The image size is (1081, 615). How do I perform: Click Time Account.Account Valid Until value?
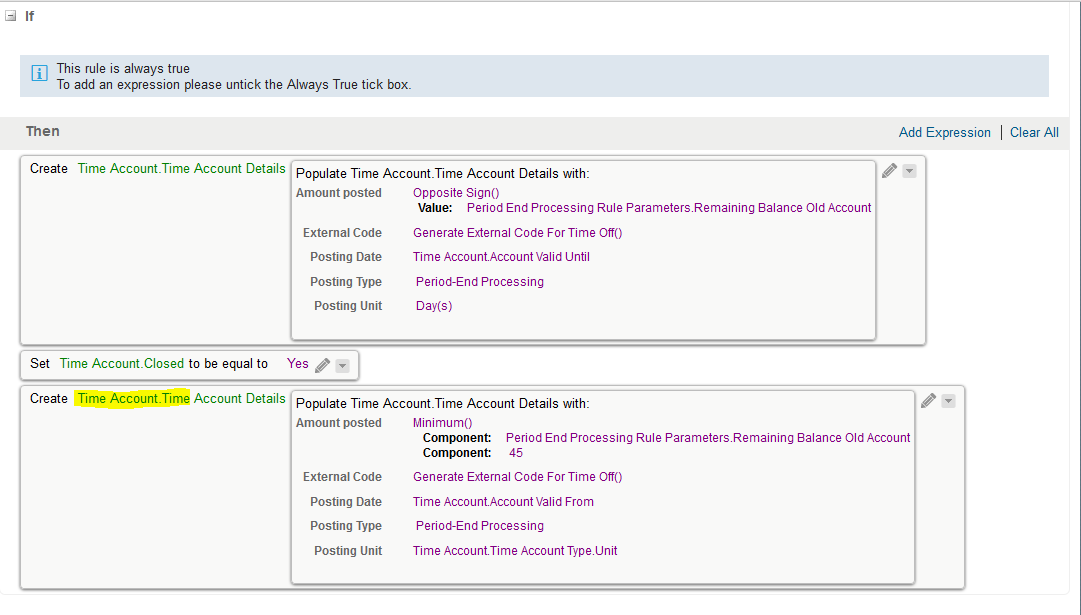click(501, 257)
